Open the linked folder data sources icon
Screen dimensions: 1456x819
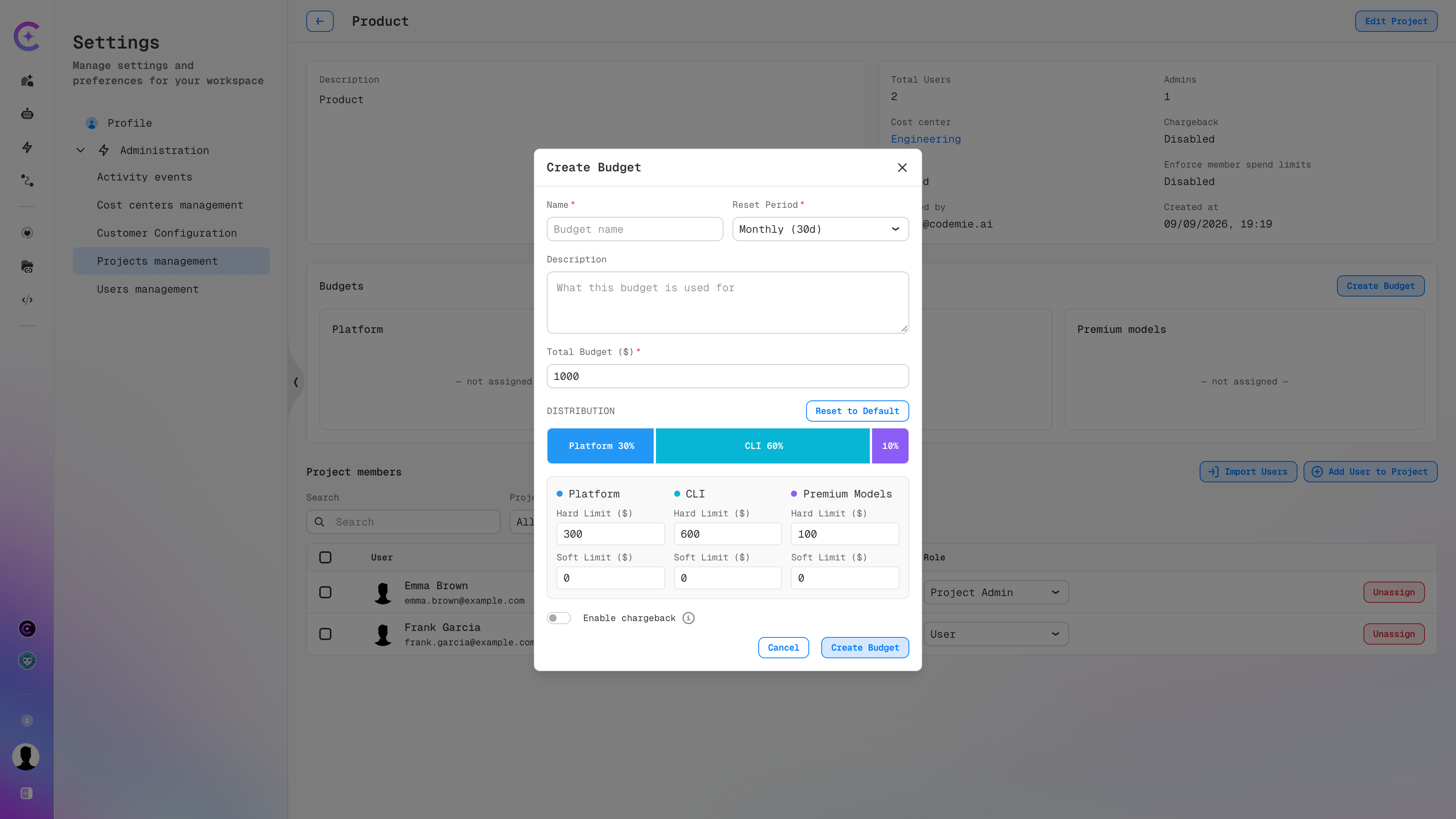point(27,266)
